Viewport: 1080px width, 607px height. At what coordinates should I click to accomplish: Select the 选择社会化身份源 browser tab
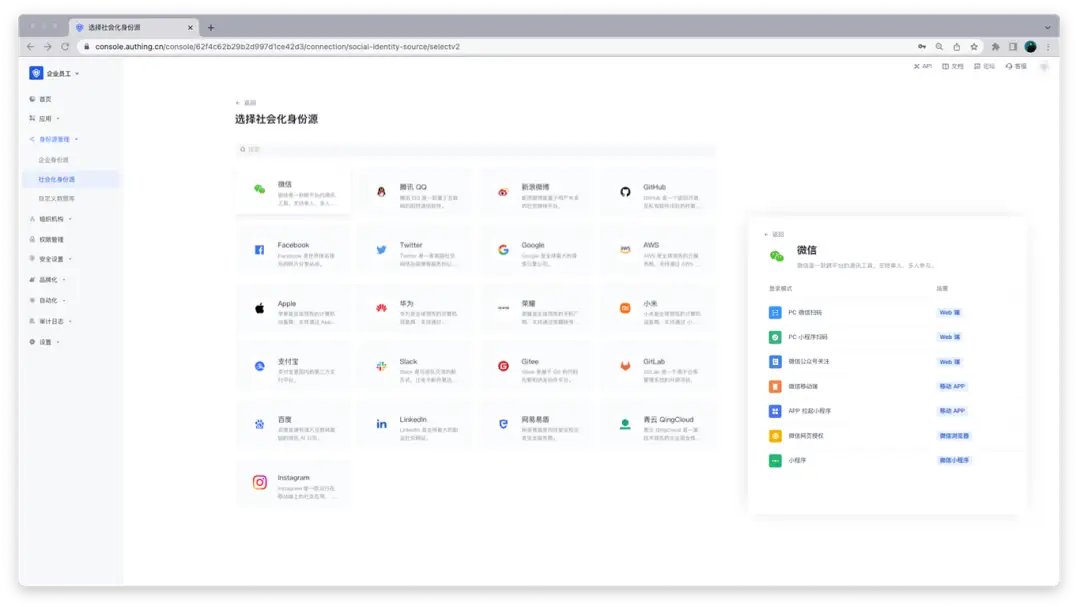tap(133, 28)
